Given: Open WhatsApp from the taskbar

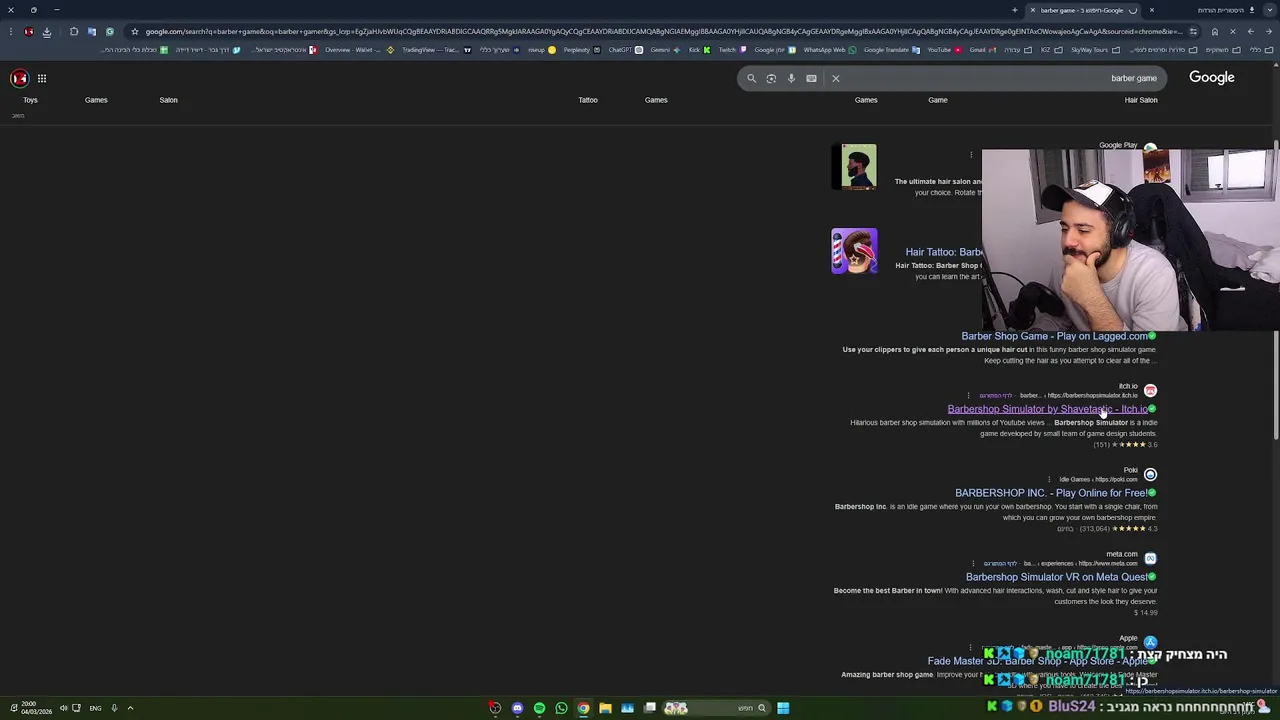Looking at the screenshot, I should pyautogui.click(x=561, y=708).
